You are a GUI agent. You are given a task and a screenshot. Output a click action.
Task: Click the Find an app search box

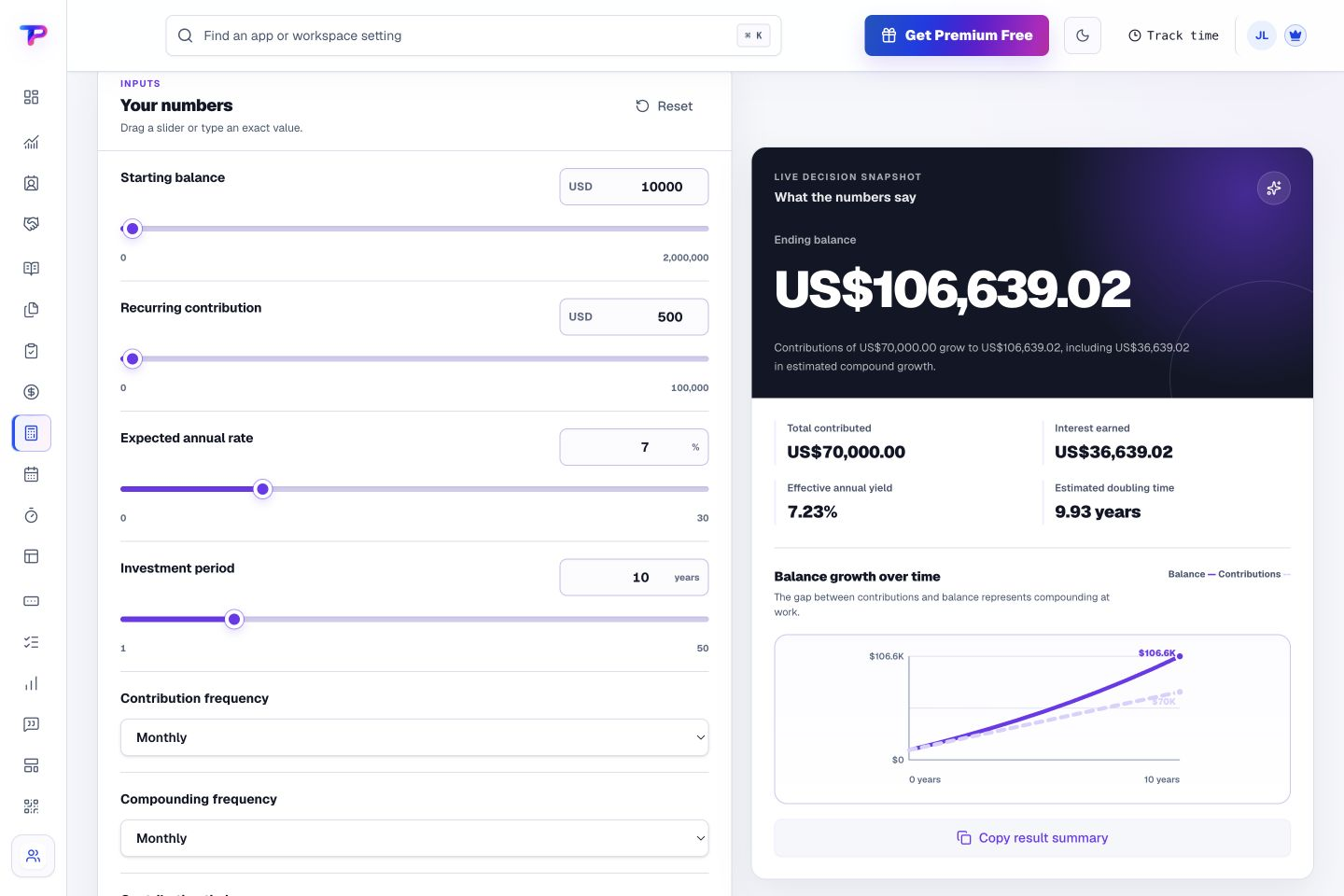[473, 35]
